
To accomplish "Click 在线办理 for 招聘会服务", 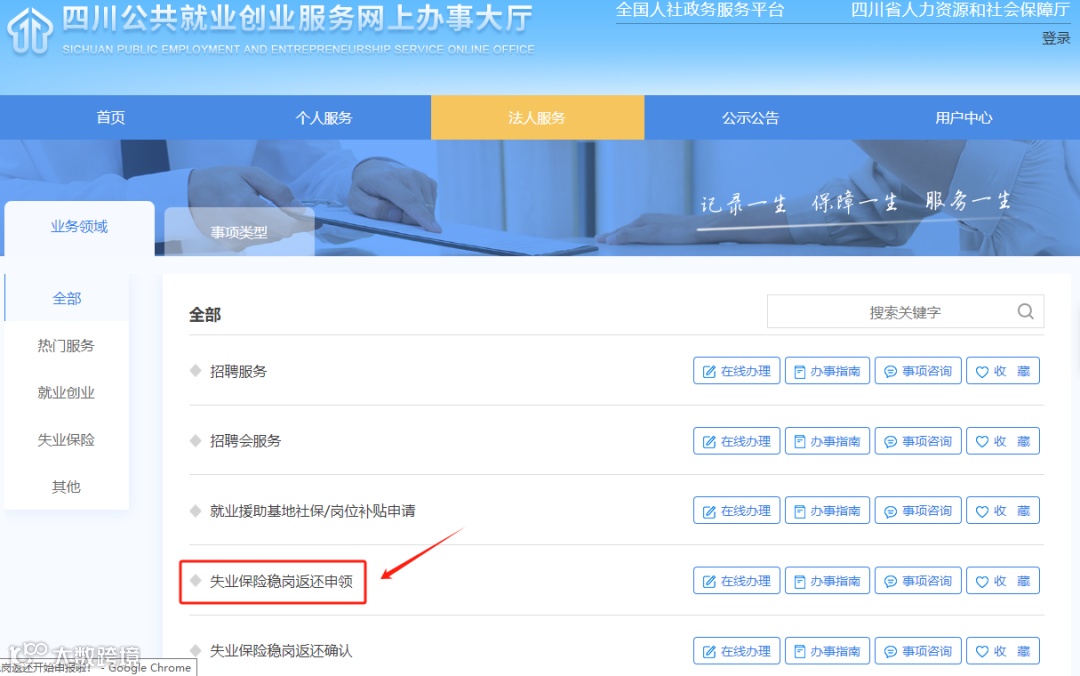I will [x=736, y=441].
